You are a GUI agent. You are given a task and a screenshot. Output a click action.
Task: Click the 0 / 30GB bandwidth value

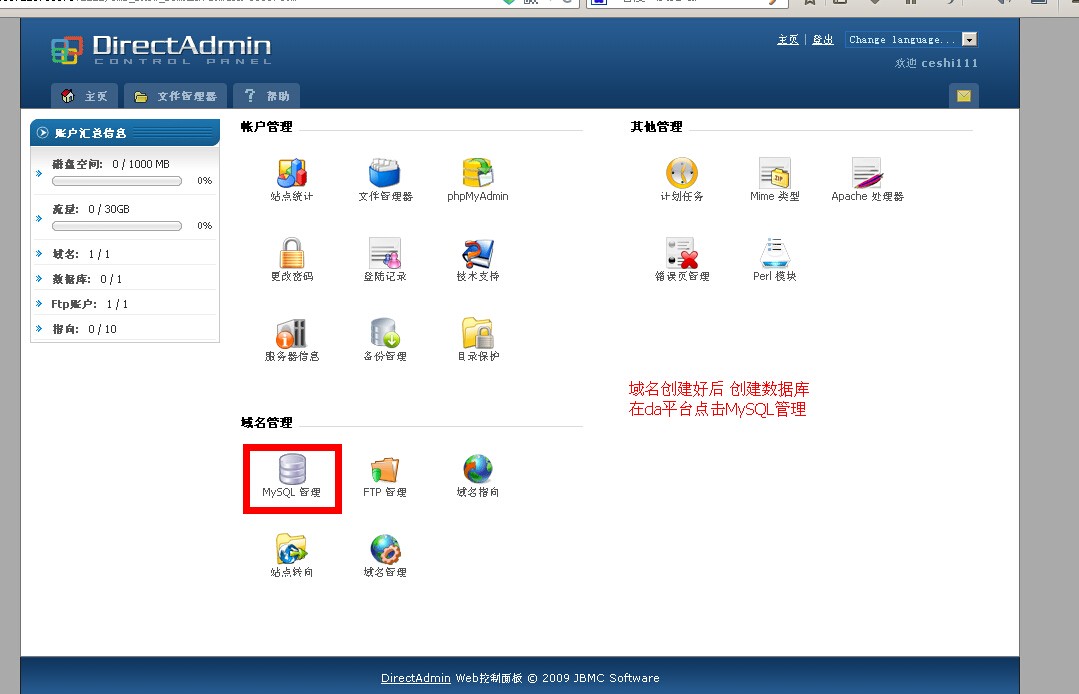coord(109,208)
